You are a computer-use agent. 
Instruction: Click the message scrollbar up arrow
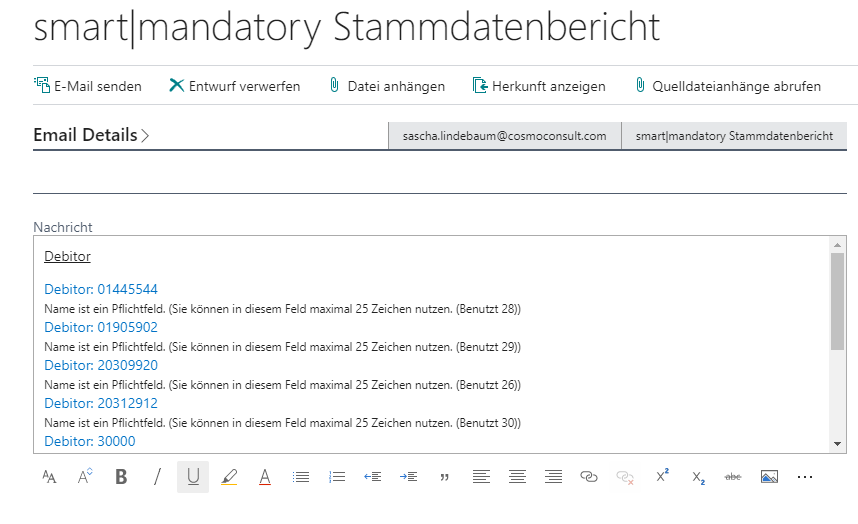tap(837, 244)
